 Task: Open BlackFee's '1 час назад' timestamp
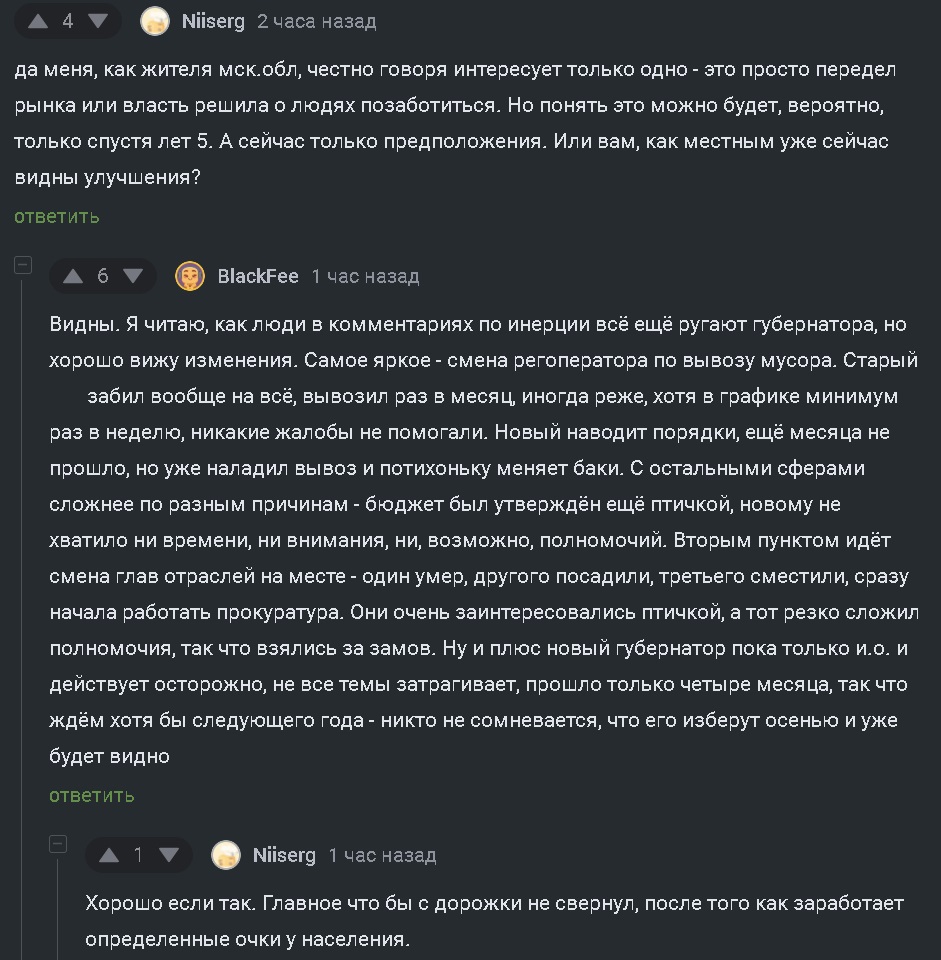click(366, 277)
